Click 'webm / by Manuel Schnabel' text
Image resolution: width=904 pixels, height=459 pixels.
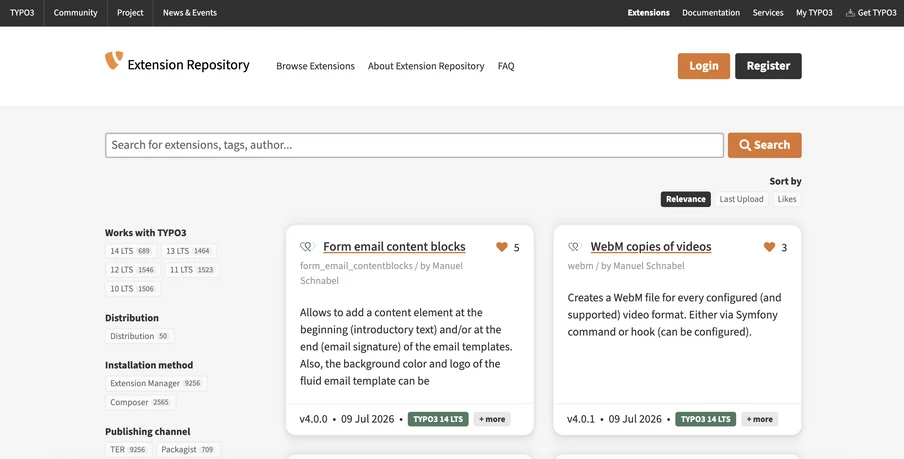(626, 266)
